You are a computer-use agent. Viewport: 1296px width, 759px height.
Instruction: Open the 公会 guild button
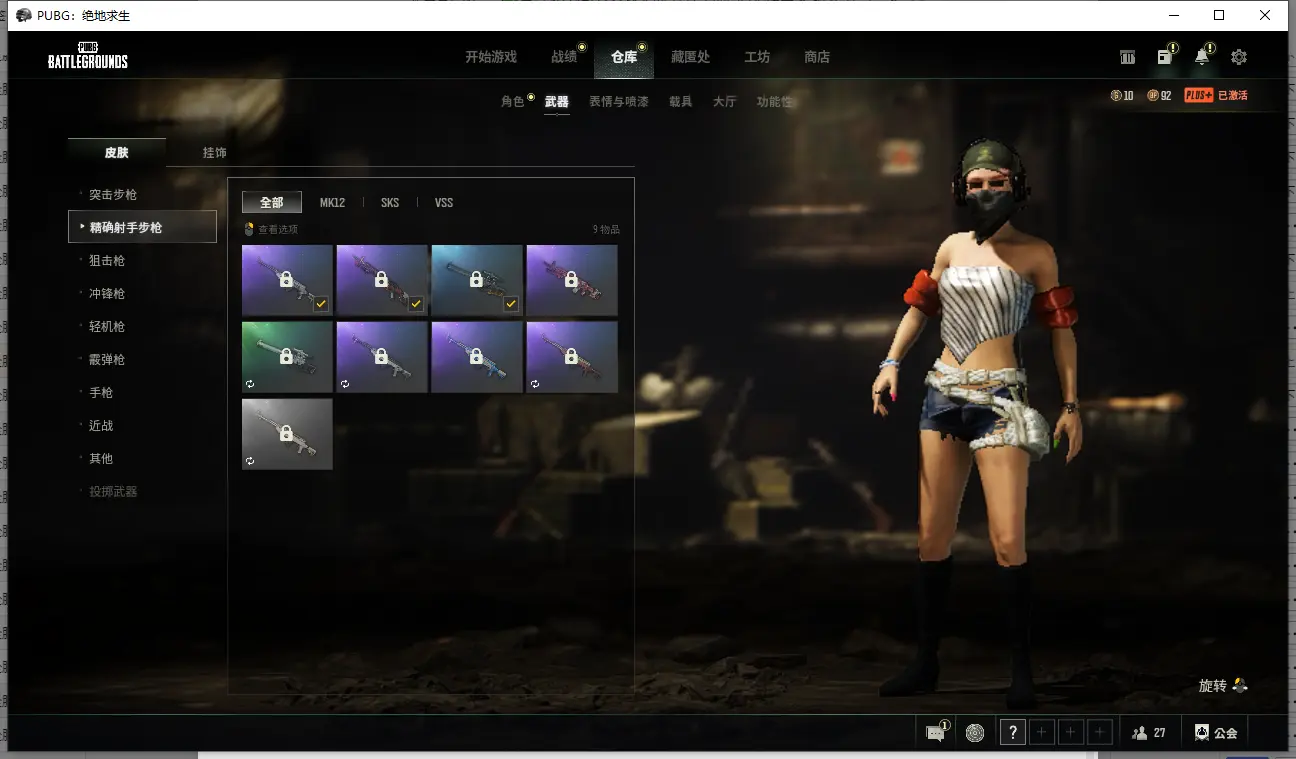click(1216, 733)
